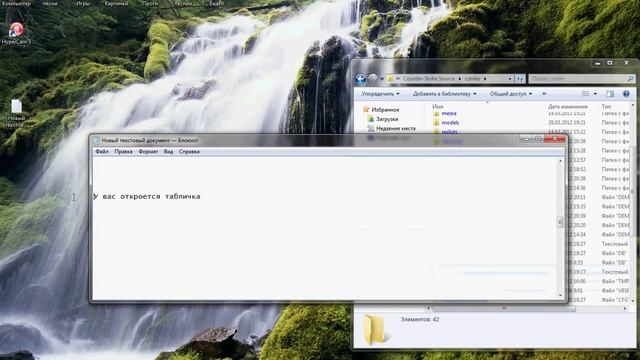Expand the arrow after cstrike breadcrumb
The height and width of the screenshot is (360, 640).
tap(485, 78)
